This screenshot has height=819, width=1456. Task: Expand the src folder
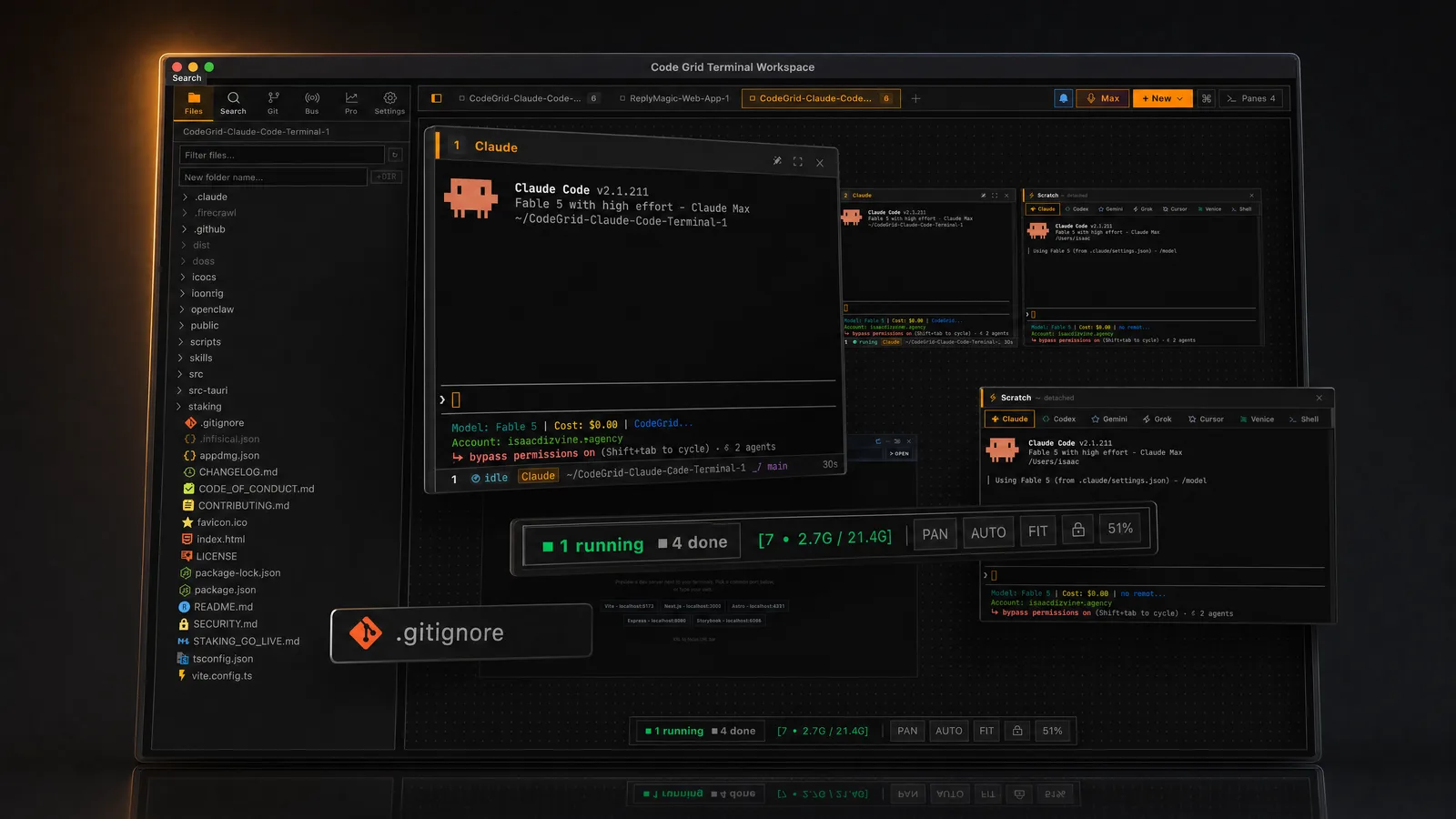coord(192,374)
